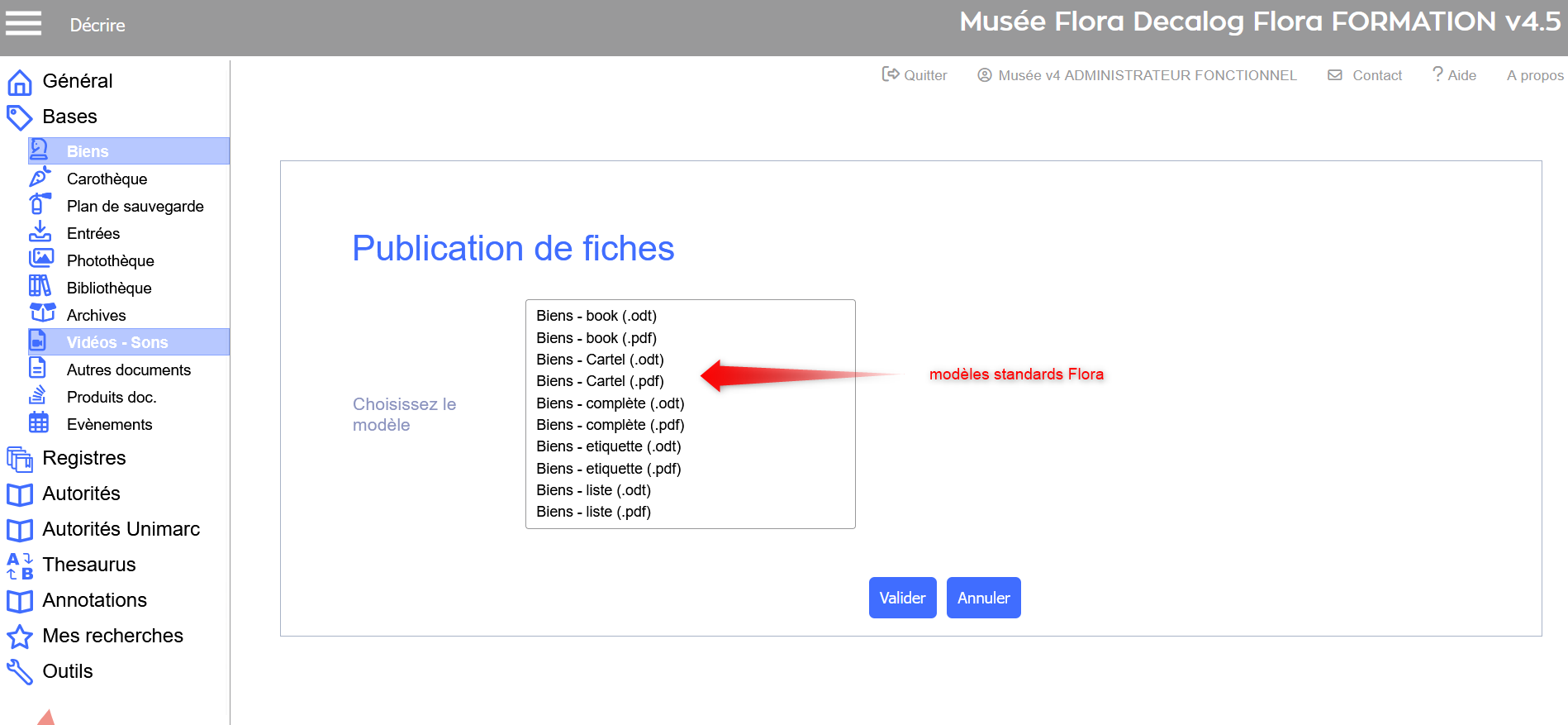Select the Autres documents base
The height and width of the screenshot is (725, 1568).
pyautogui.click(x=129, y=370)
